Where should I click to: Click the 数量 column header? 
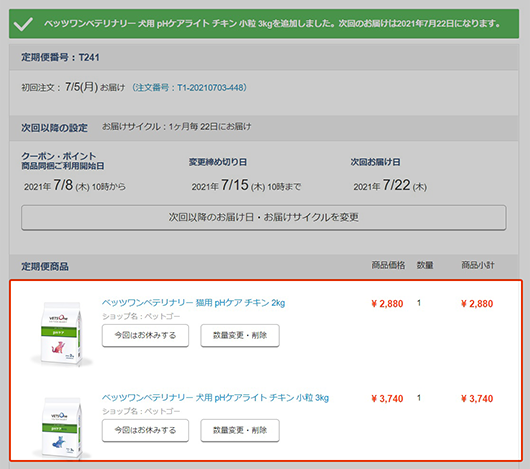425,265
